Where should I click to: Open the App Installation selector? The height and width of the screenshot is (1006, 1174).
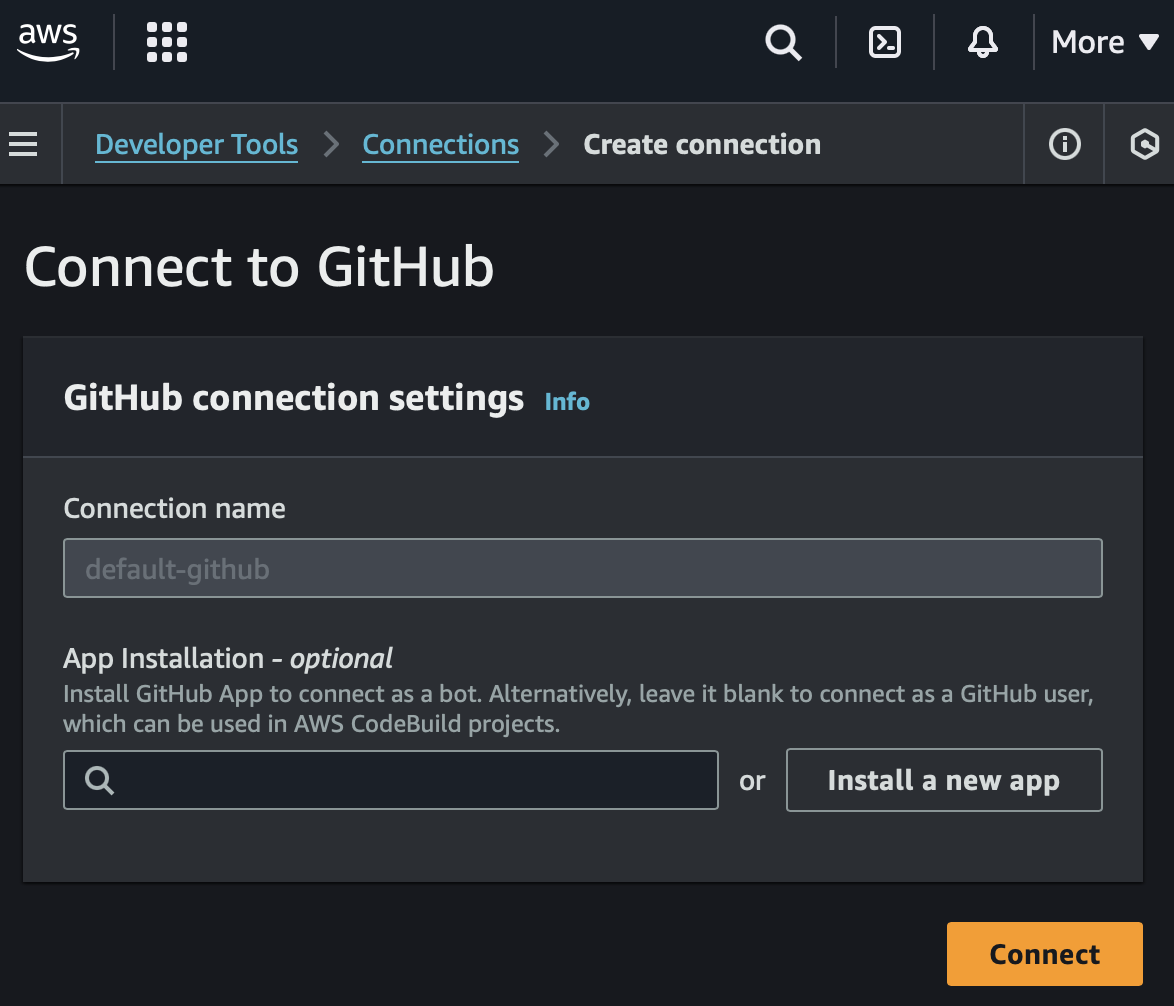390,780
